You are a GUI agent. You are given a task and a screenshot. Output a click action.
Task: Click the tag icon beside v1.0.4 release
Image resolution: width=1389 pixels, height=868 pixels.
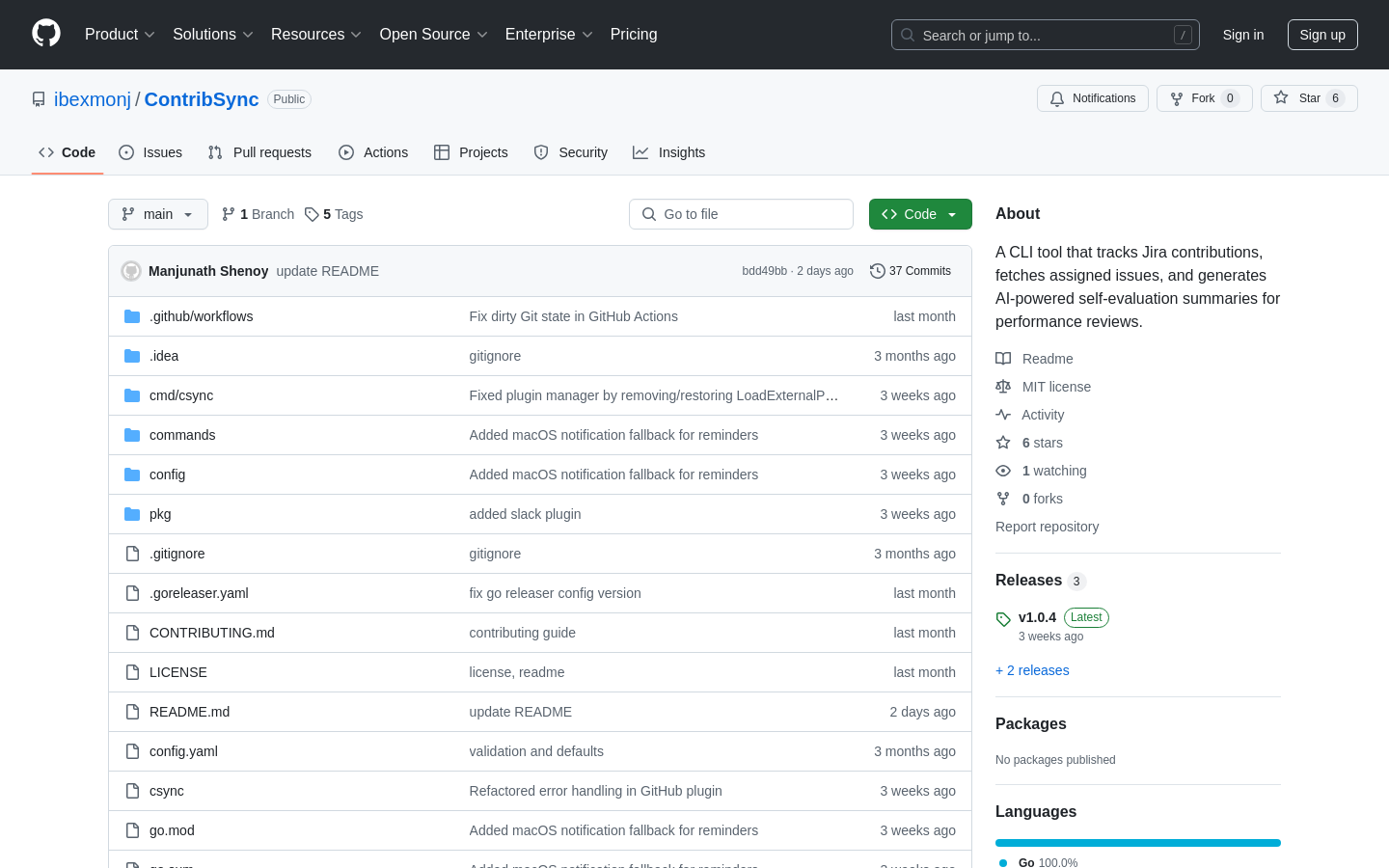pyautogui.click(x=1003, y=619)
